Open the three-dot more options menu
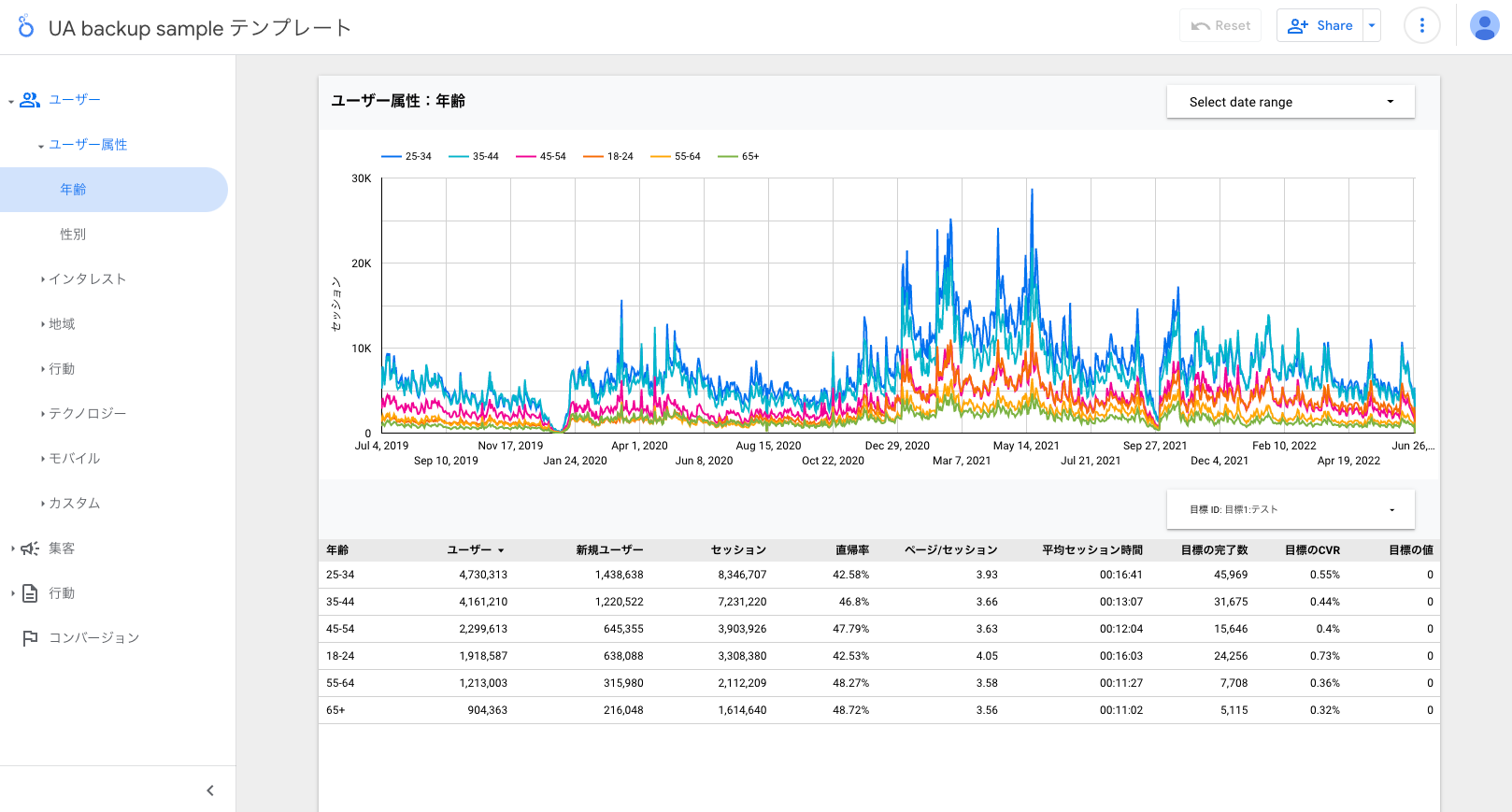Image resolution: width=1512 pixels, height=812 pixels. pyautogui.click(x=1422, y=26)
